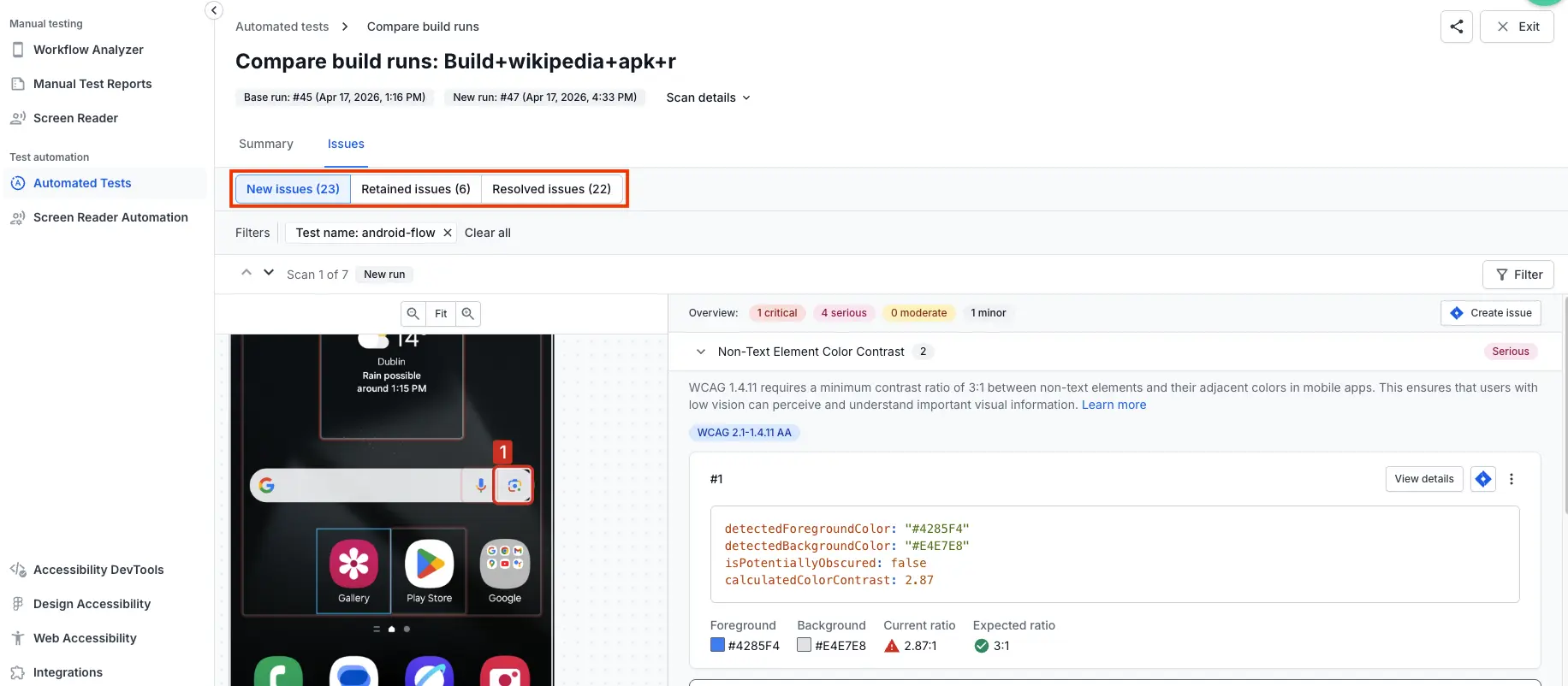The image size is (1568, 686).
Task: Collapse Non-Text Element Color Contrast section
Action: (701, 352)
